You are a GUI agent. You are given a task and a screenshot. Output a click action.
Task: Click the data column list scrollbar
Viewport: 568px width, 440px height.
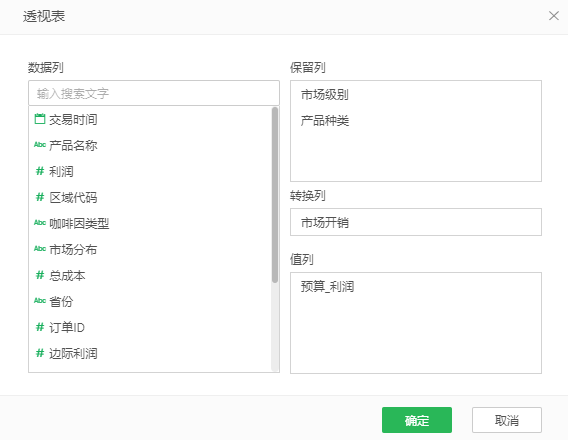275,195
